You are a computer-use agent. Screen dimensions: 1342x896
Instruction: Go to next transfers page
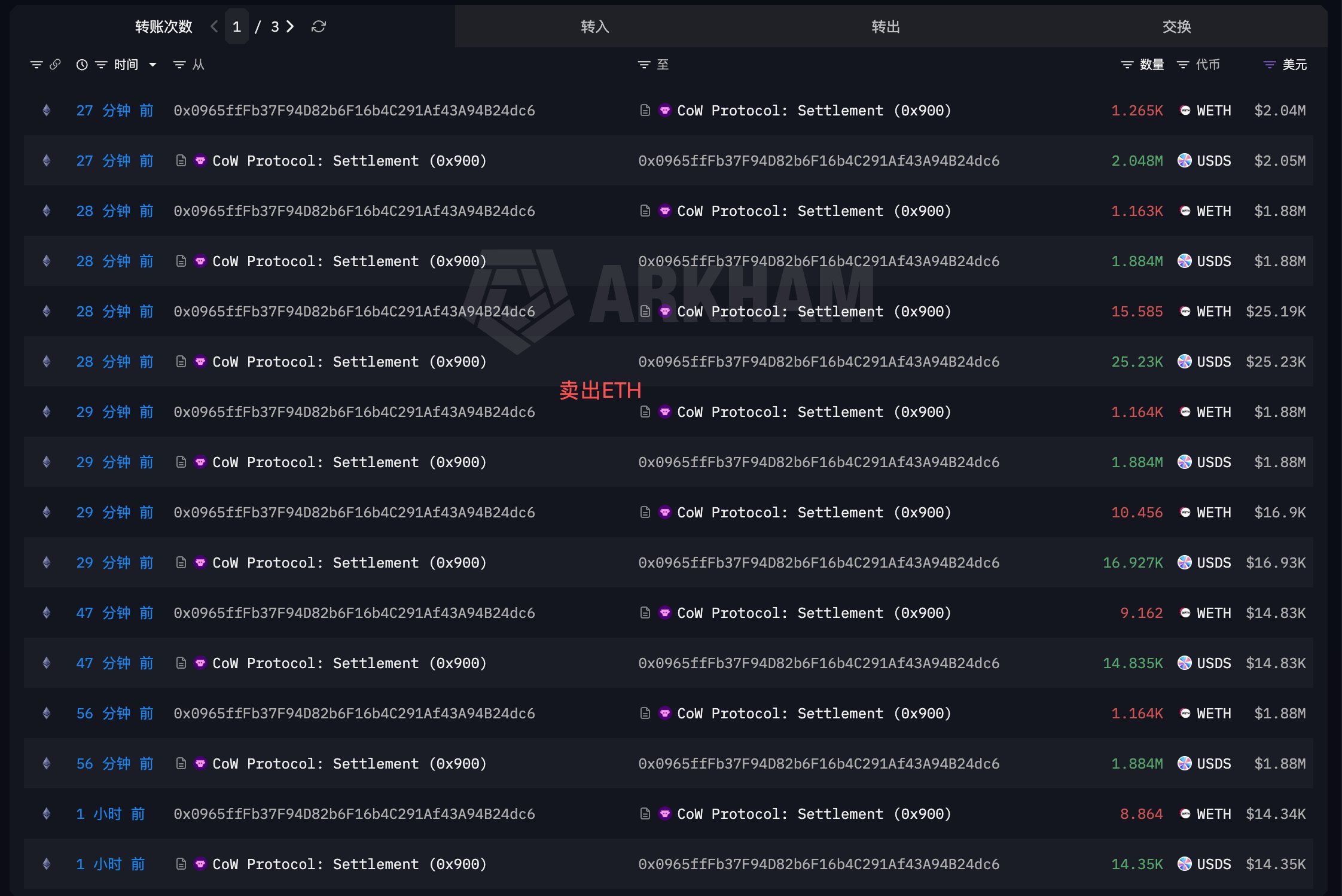click(x=290, y=26)
